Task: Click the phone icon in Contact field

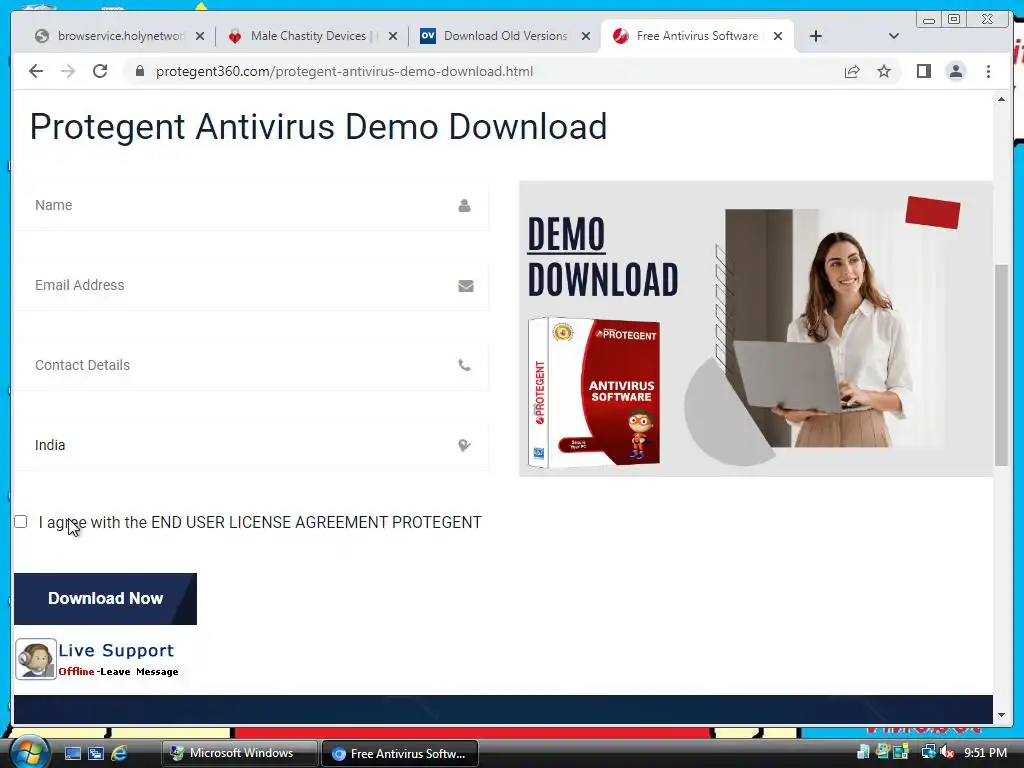Action: point(464,366)
